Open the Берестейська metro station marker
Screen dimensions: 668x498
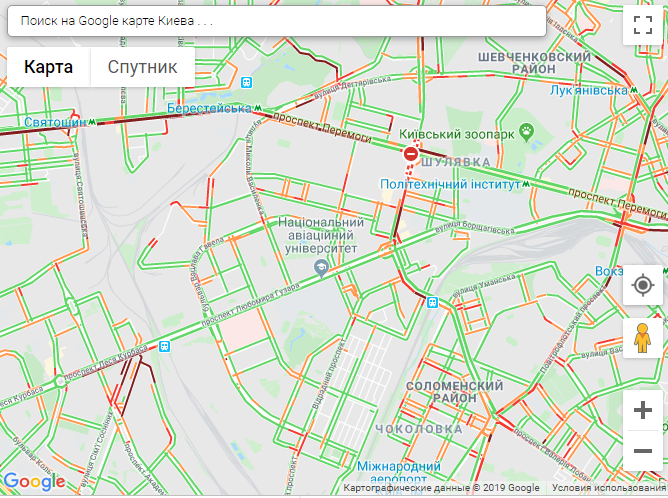257,108
